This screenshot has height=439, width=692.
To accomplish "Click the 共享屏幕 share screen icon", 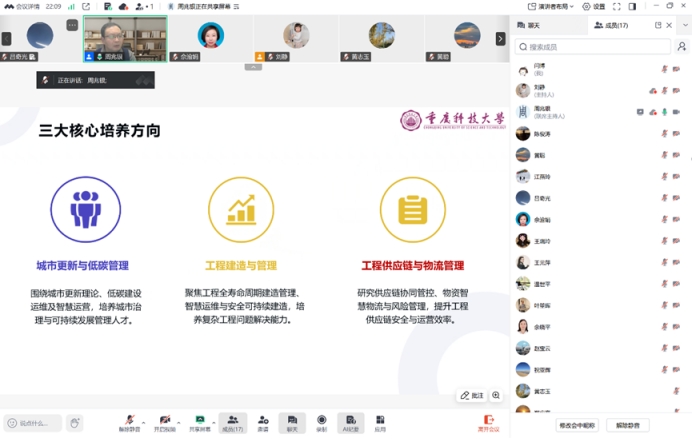I will [x=201, y=421].
